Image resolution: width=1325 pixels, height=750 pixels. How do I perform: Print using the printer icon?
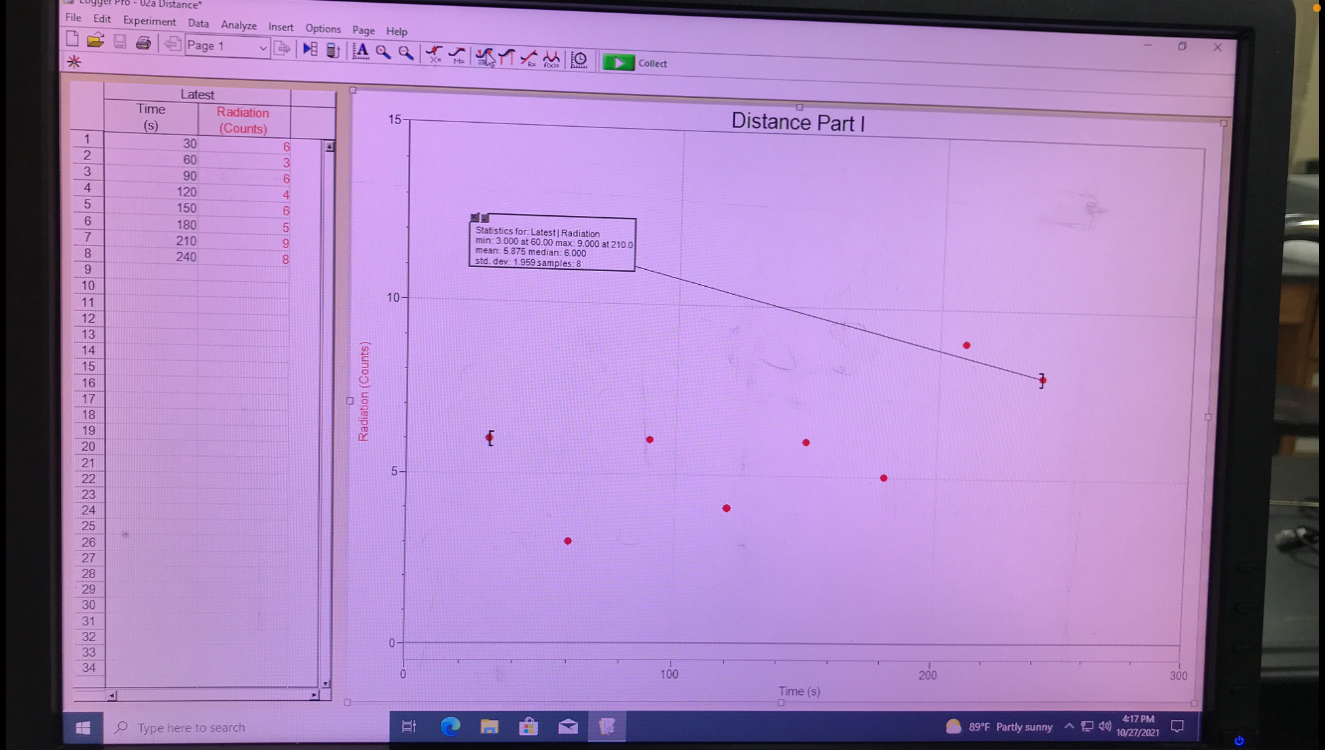143,43
